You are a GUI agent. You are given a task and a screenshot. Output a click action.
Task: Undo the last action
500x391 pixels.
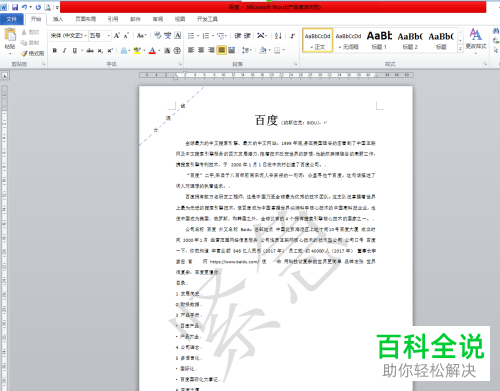(x=24, y=7)
